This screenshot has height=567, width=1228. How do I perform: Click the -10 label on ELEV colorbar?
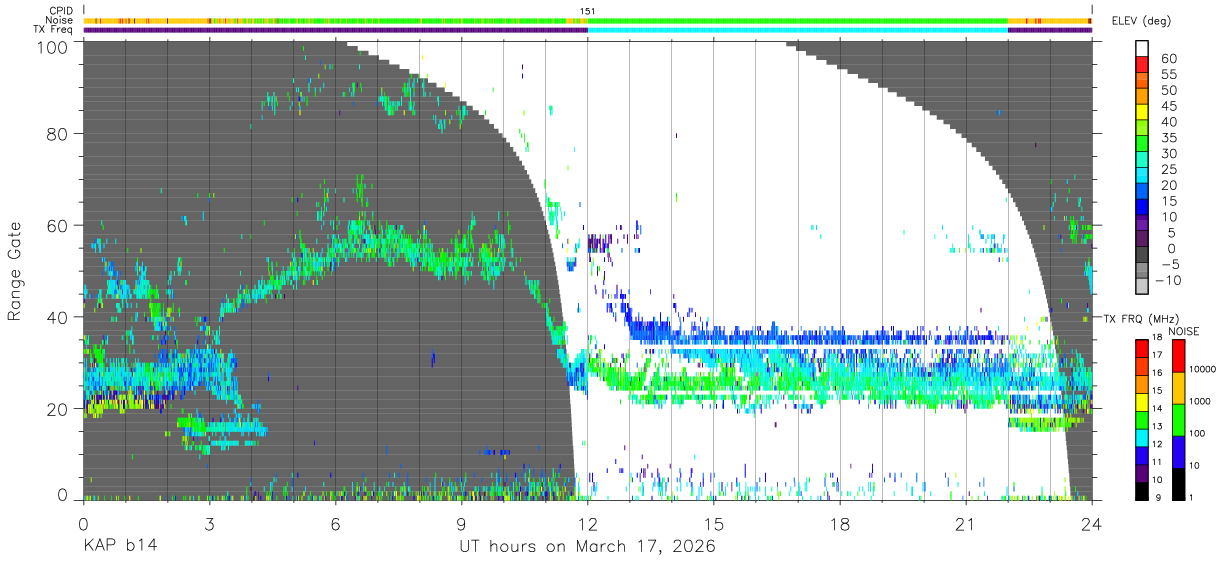coord(1170,280)
